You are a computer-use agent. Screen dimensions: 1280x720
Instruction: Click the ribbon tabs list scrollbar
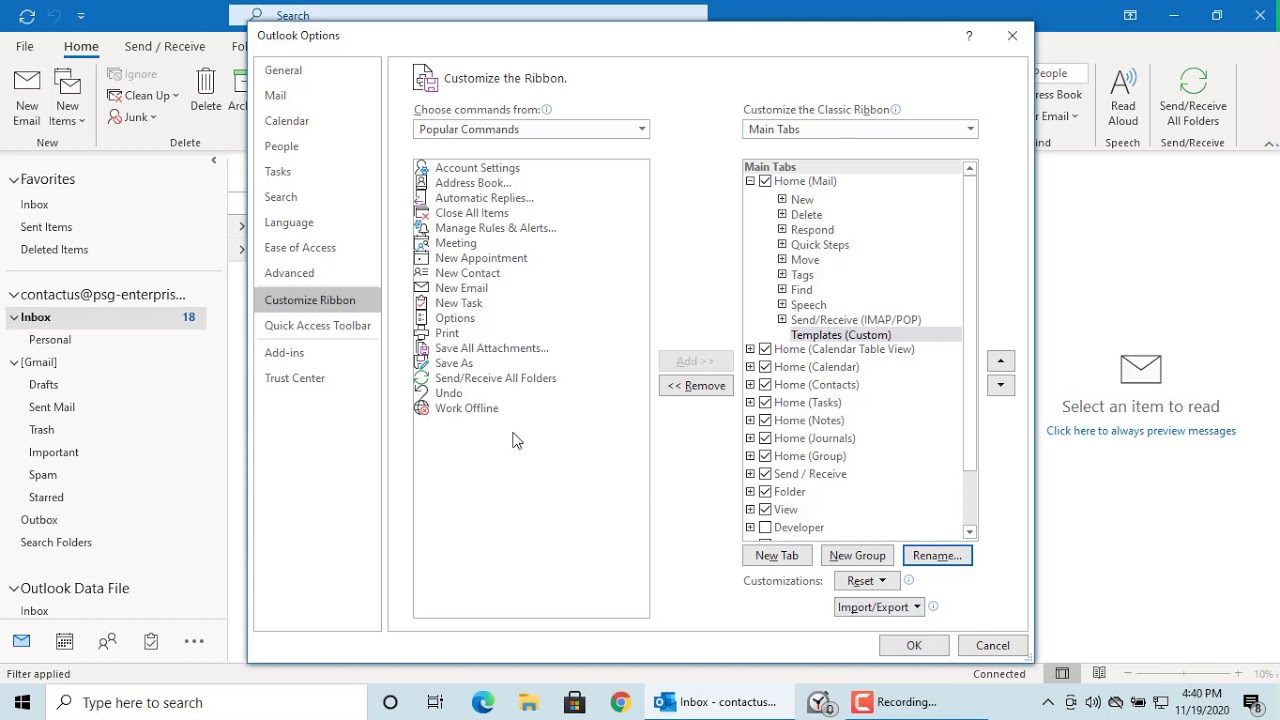pyautogui.click(x=969, y=323)
